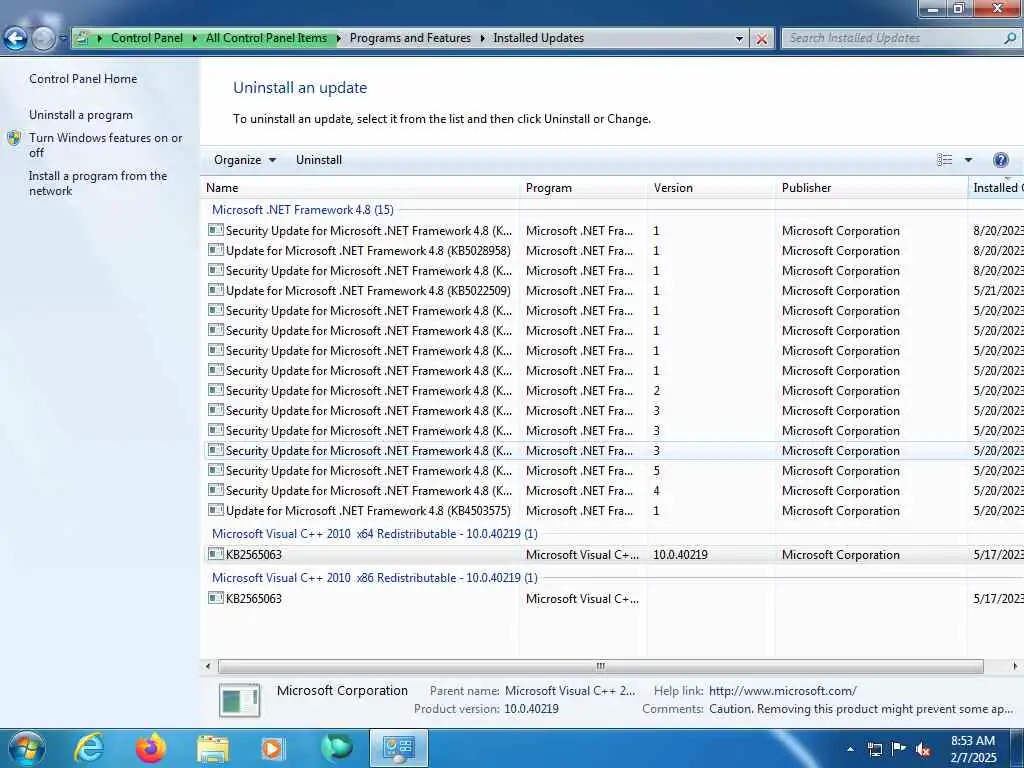Image resolution: width=1024 pixels, height=768 pixels.
Task: Select KB2565063 under x86 Redistributable group
Action: tap(614, 598)
